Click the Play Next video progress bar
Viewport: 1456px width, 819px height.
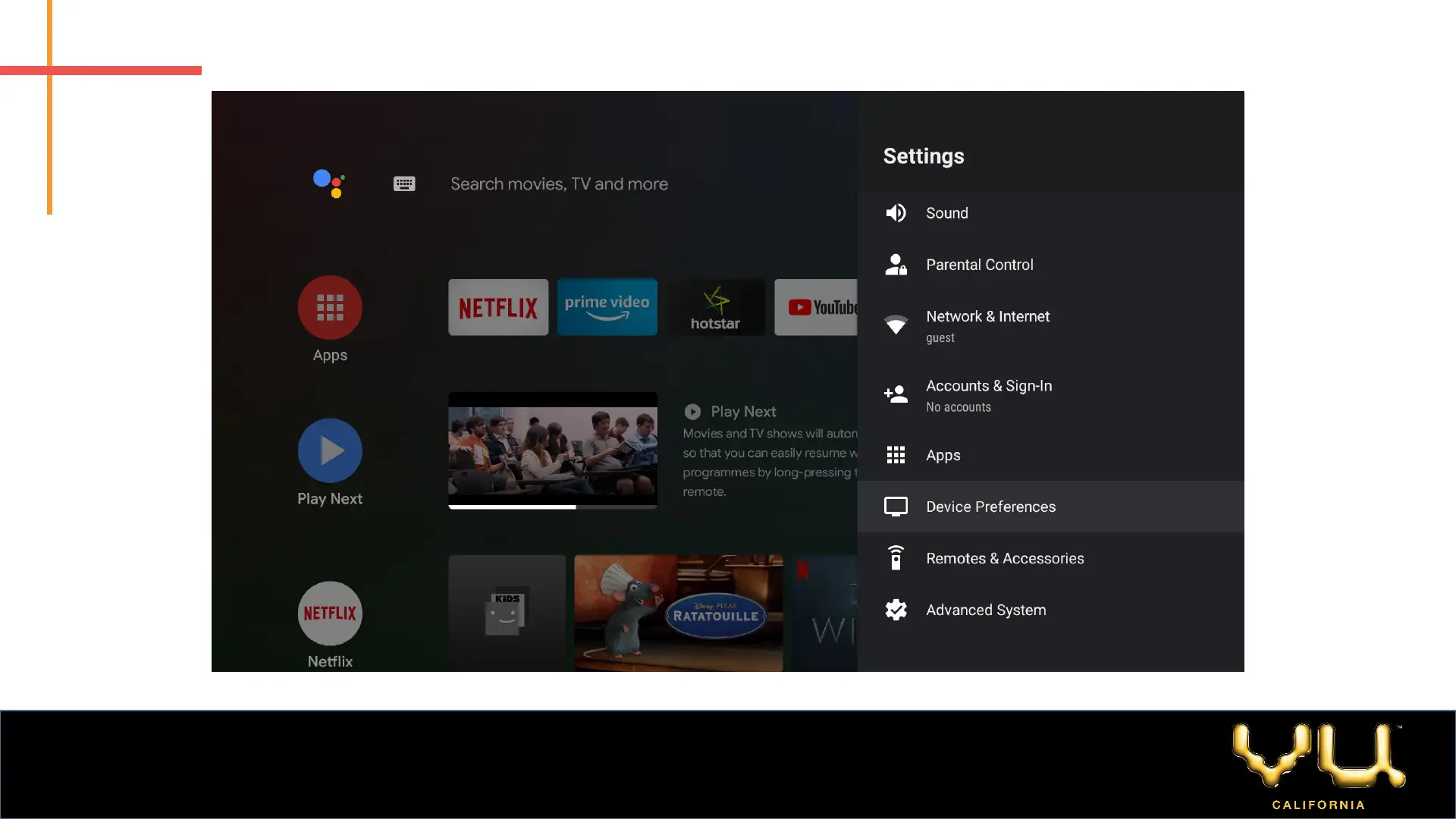pos(552,507)
